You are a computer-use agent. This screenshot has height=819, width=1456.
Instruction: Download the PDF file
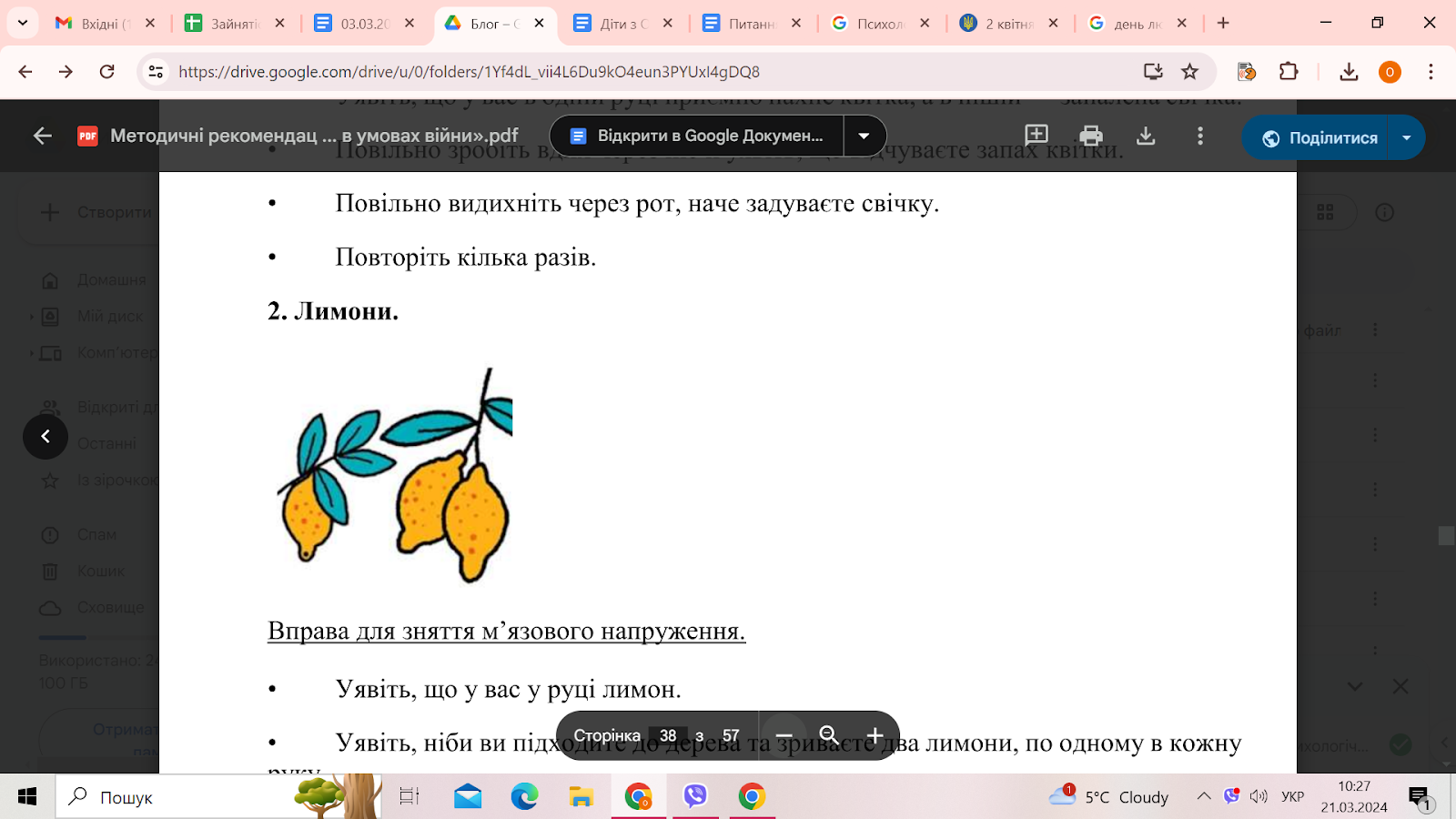(x=1146, y=136)
